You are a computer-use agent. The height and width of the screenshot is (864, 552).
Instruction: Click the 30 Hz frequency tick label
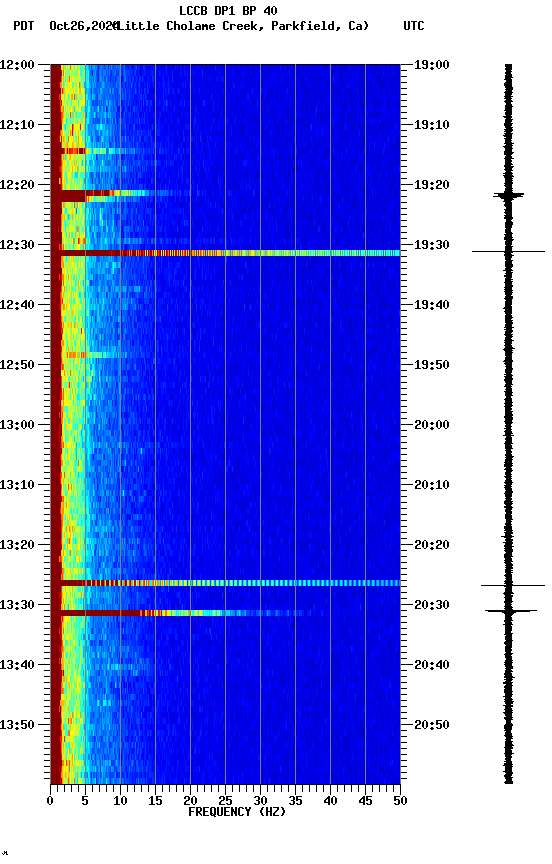tap(260, 801)
